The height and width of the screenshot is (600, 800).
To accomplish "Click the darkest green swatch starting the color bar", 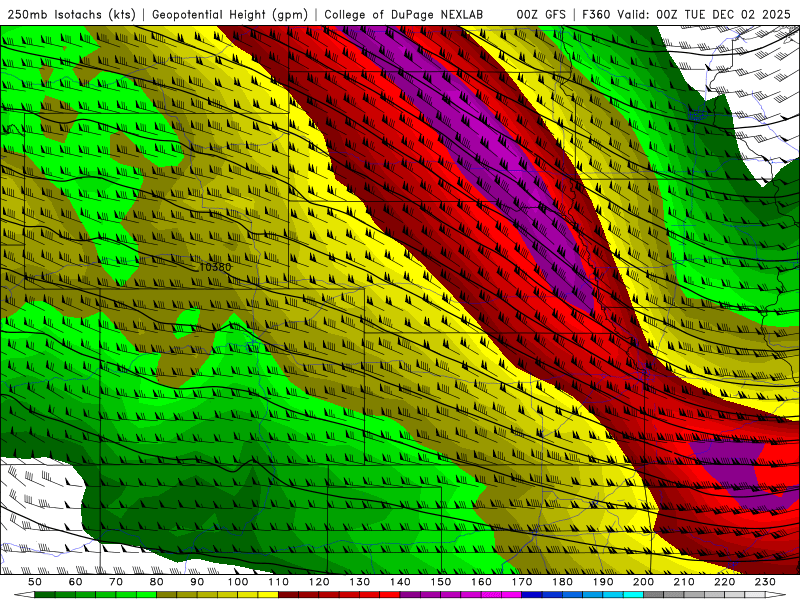I will pyautogui.click(x=45, y=594).
